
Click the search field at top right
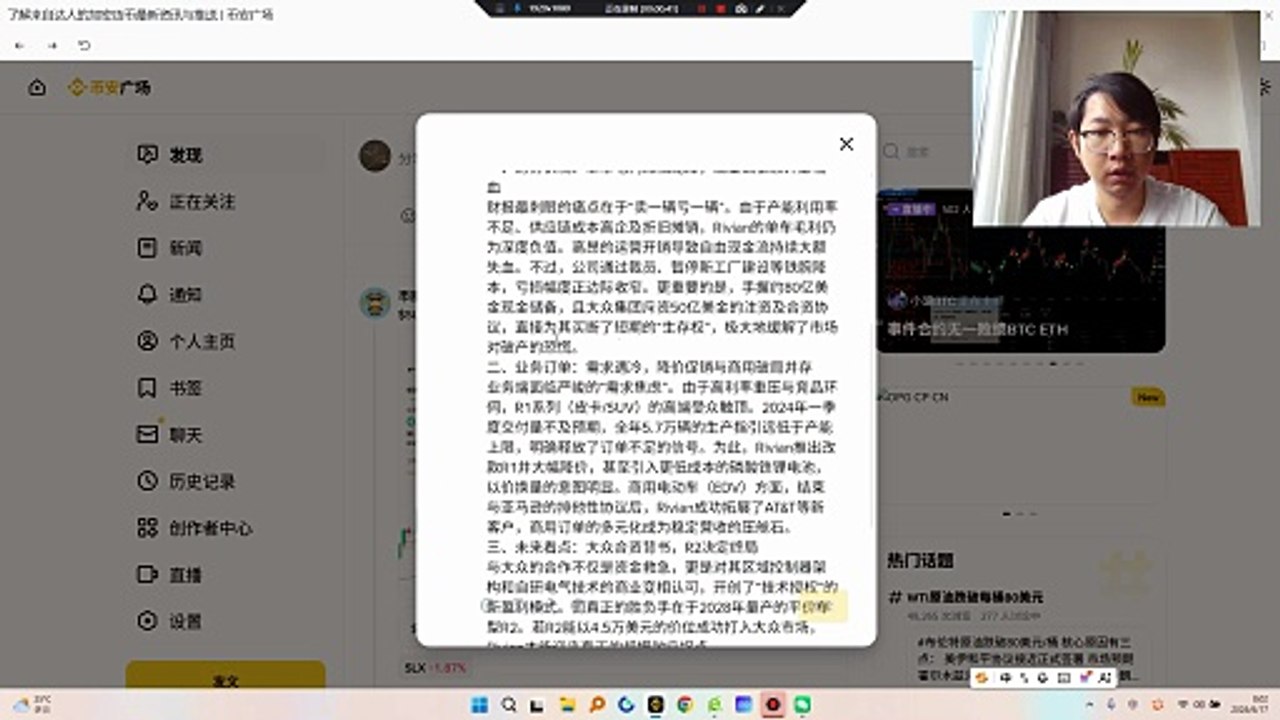pyautogui.click(x=925, y=152)
